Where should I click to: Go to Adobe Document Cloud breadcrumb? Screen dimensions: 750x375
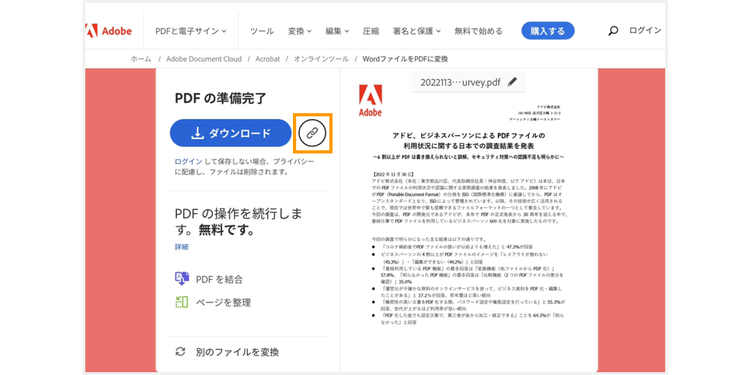pyautogui.click(x=204, y=59)
